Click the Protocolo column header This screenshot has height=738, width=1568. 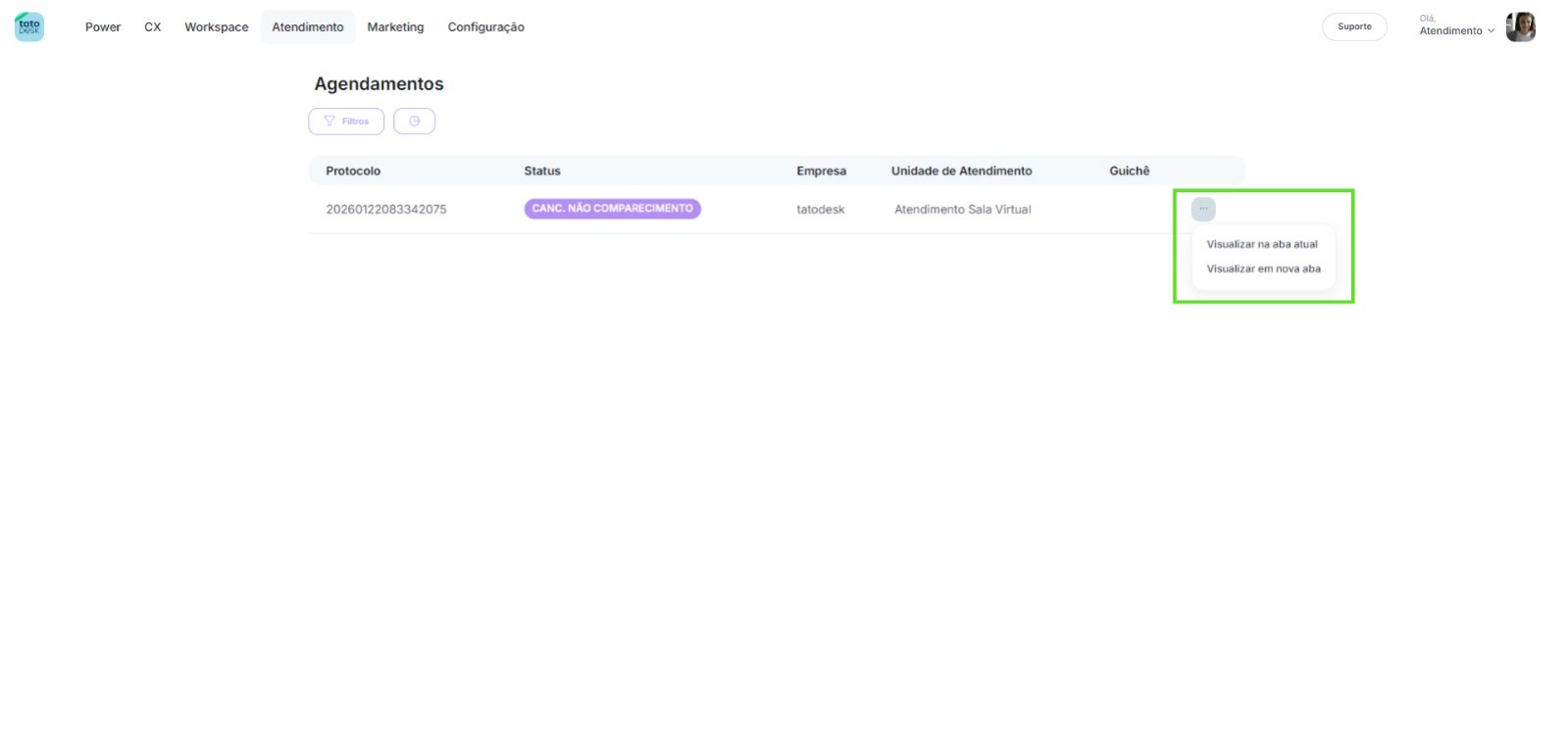(x=353, y=171)
